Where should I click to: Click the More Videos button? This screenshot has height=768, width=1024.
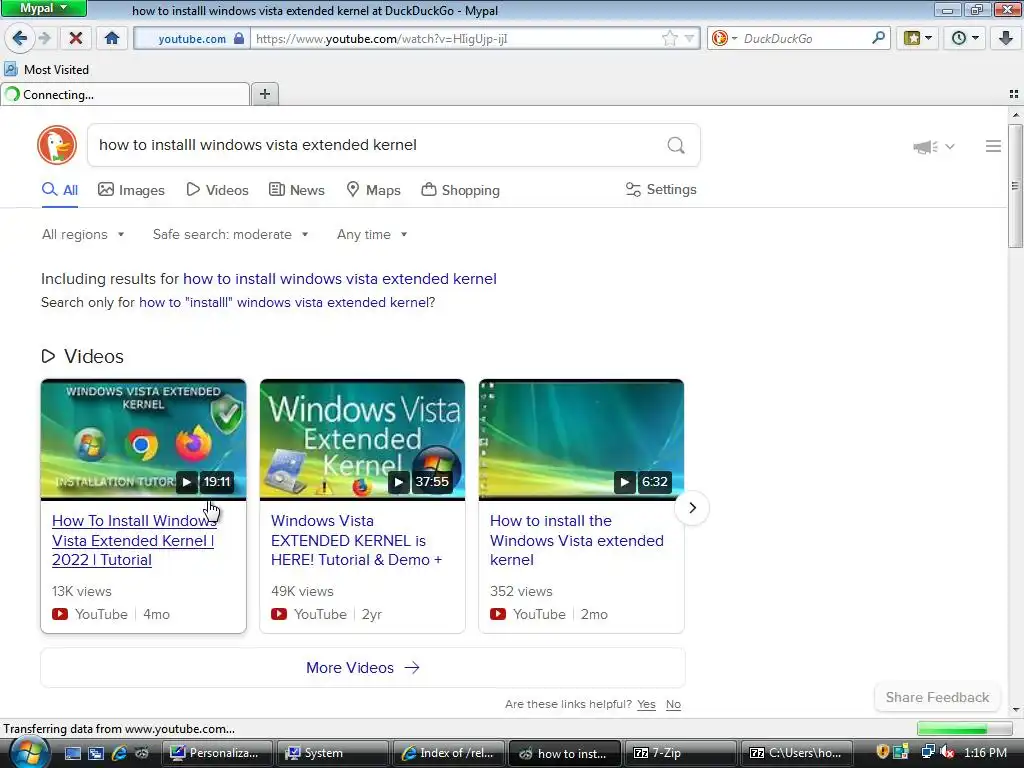pyautogui.click(x=362, y=667)
